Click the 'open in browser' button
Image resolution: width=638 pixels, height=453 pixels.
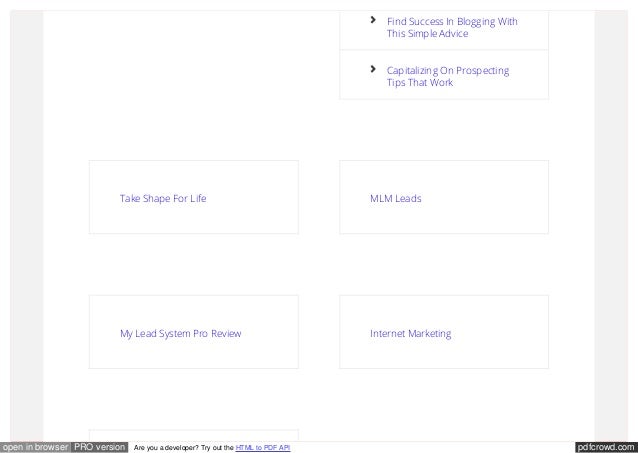point(35,447)
